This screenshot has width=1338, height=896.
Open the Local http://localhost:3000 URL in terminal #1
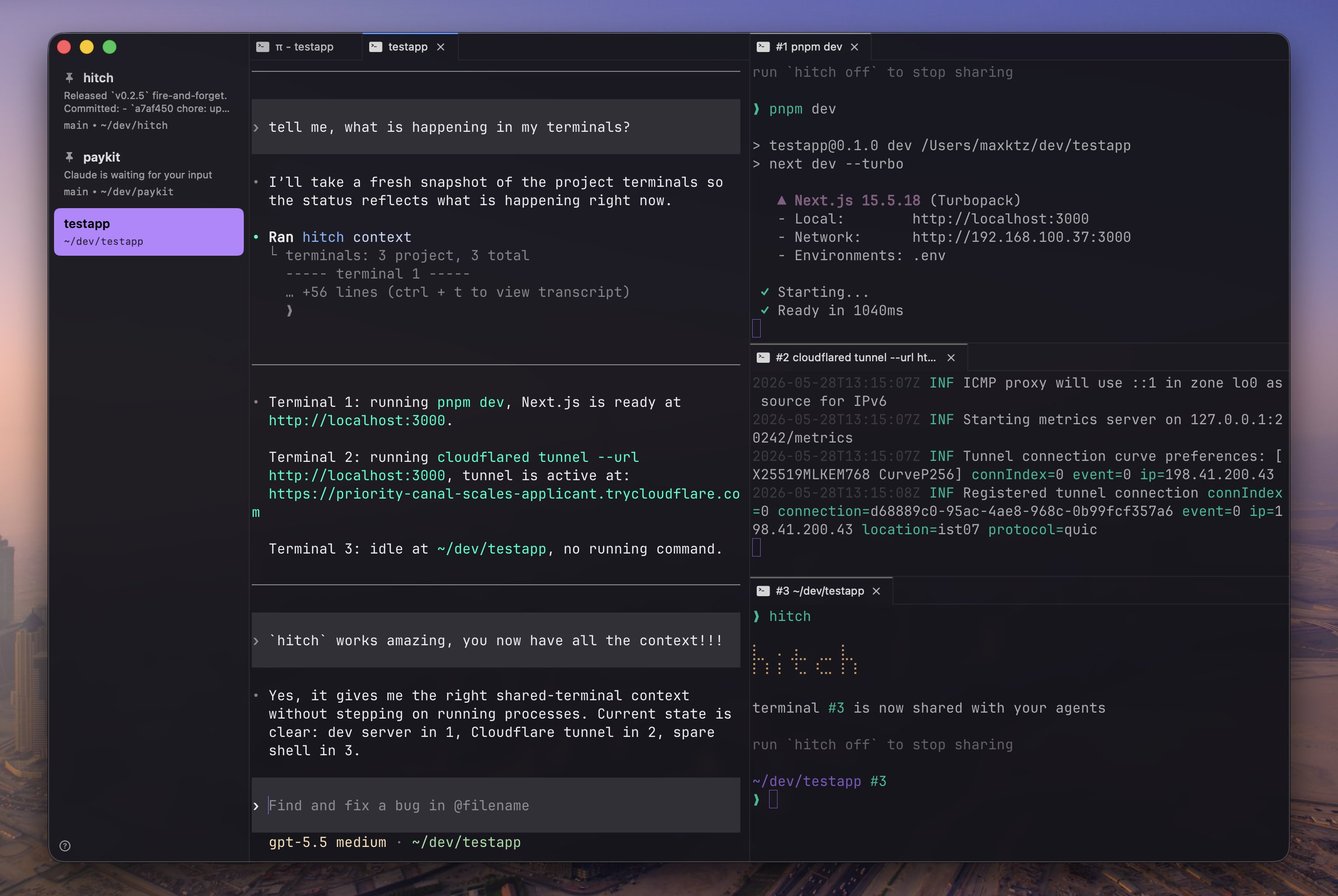tap(1001, 219)
